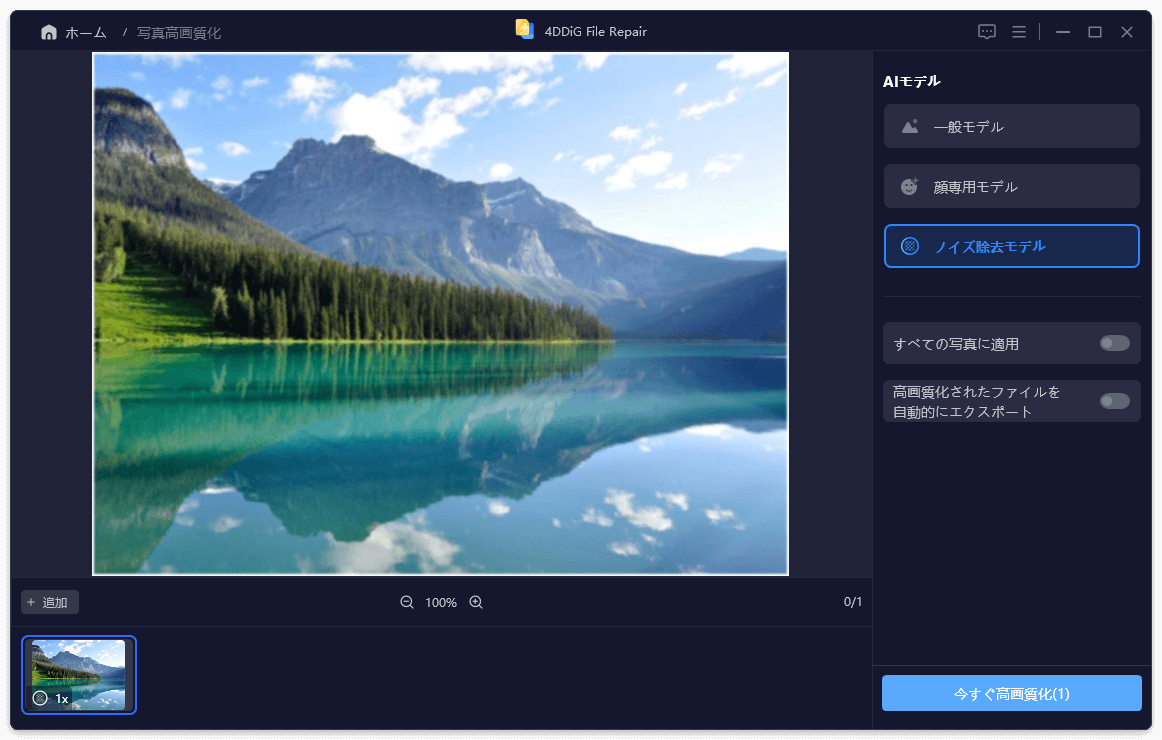
Task: Enable automatic export of enhanced files toggle
Action: [x=1114, y=401]
